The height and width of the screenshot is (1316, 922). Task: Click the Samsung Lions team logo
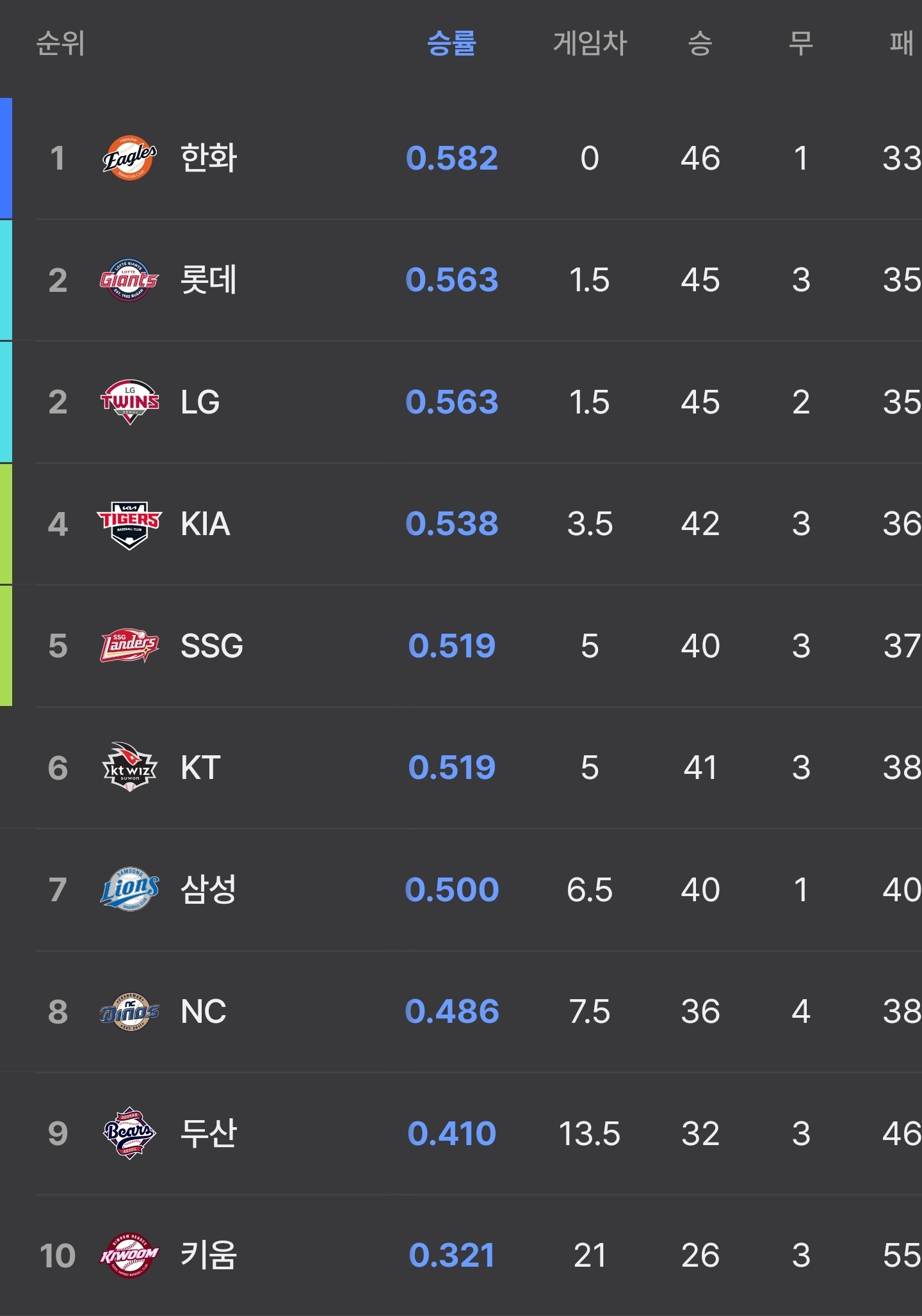[129, 888]
